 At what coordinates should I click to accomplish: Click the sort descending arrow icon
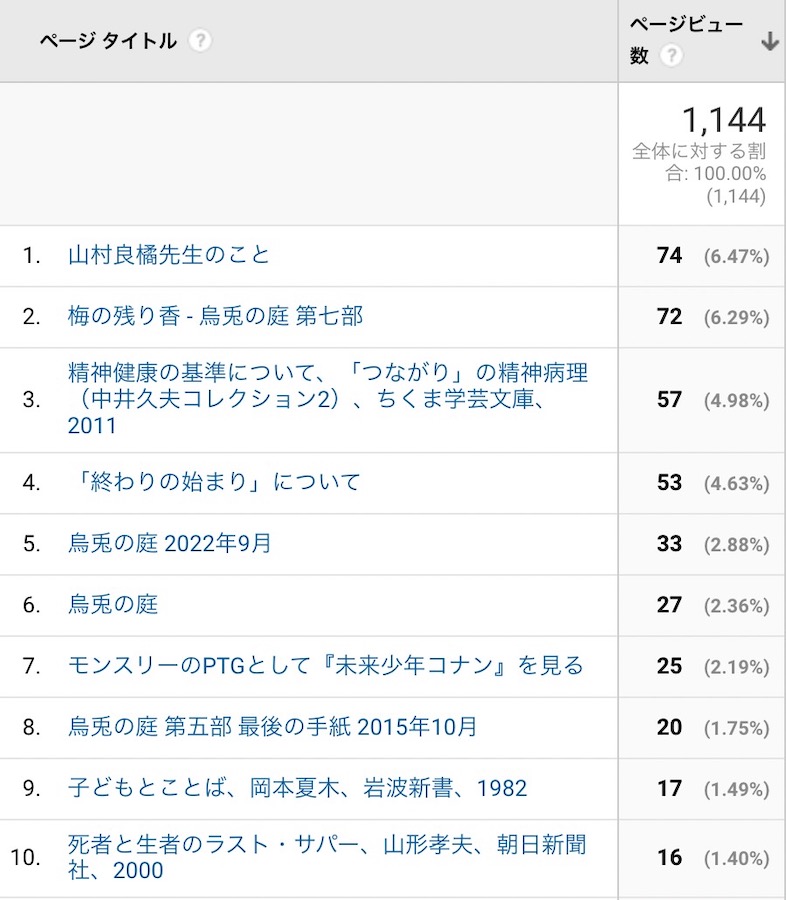(769, 41)
